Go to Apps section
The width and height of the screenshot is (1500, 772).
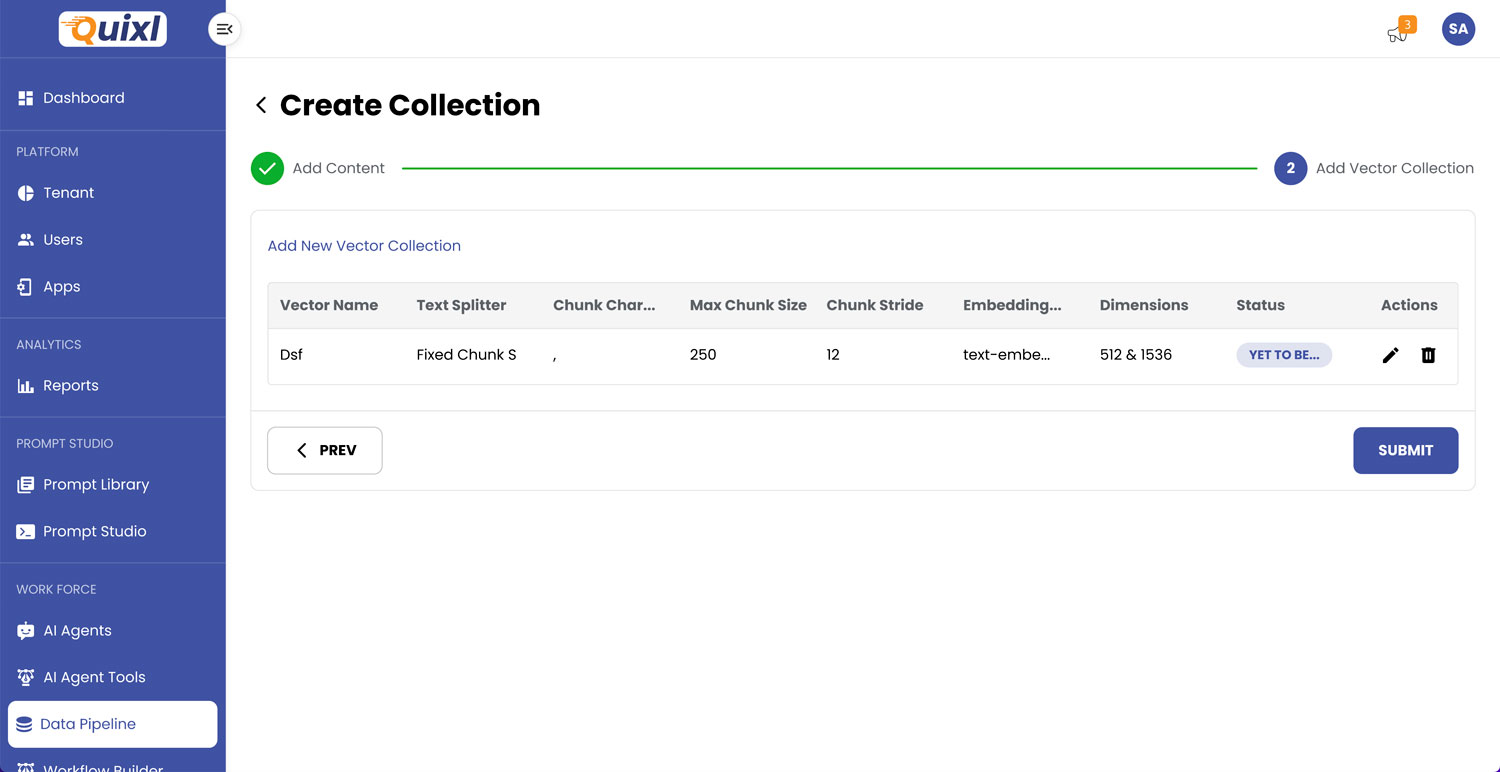[x=61, y=287]
